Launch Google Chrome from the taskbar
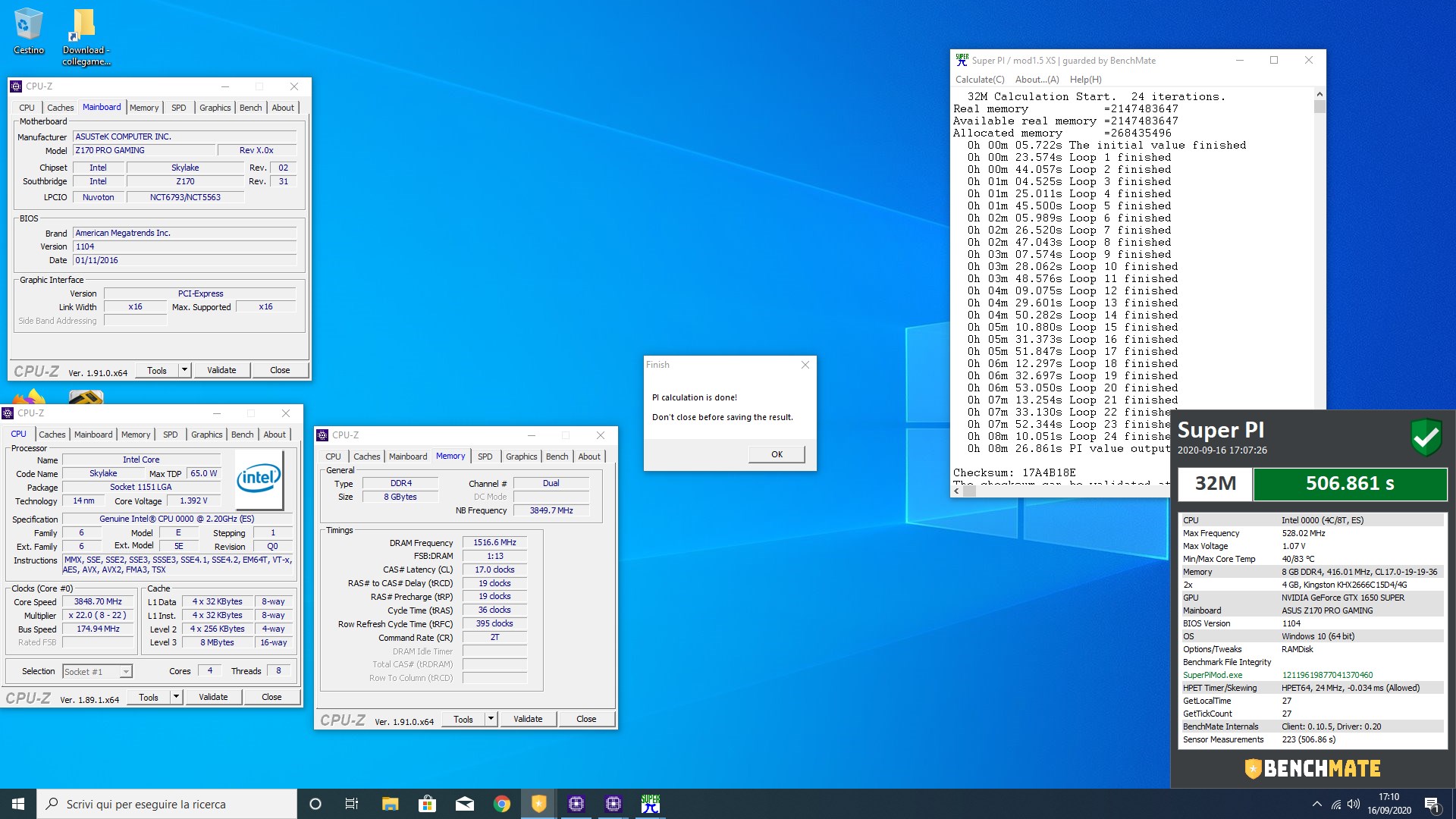This screenshot has width=1456, height=819. tap(501, 804)
